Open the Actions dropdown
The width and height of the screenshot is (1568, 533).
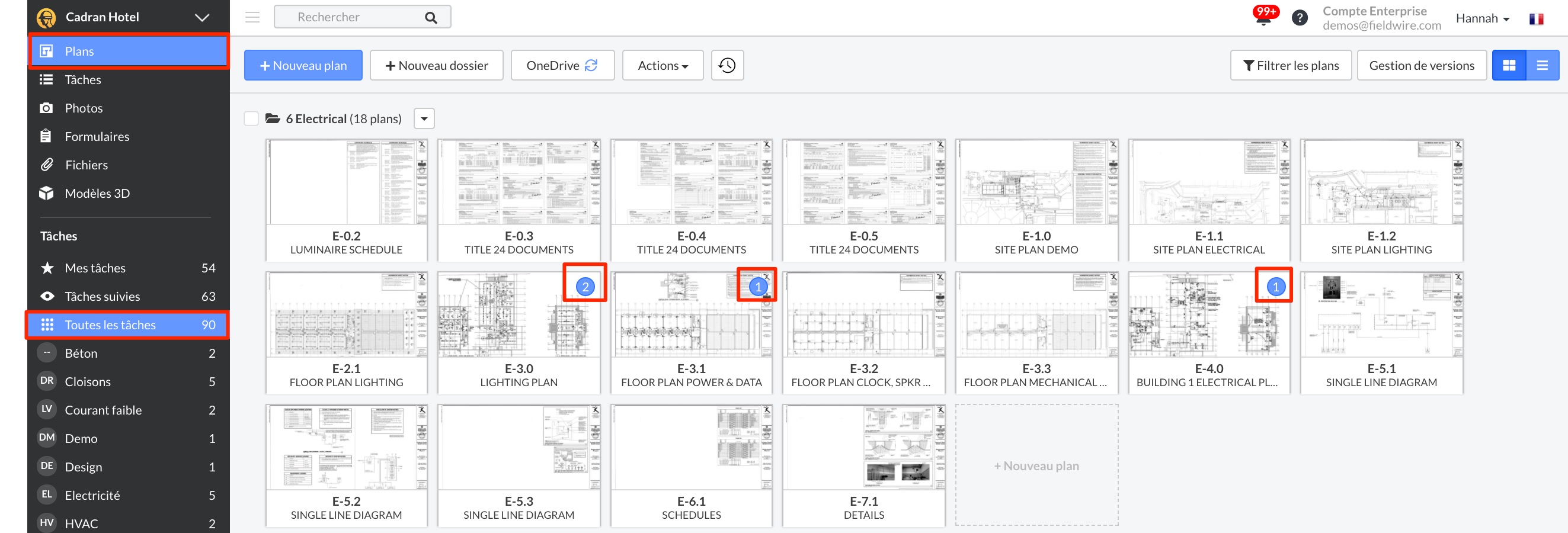point(663,65)
